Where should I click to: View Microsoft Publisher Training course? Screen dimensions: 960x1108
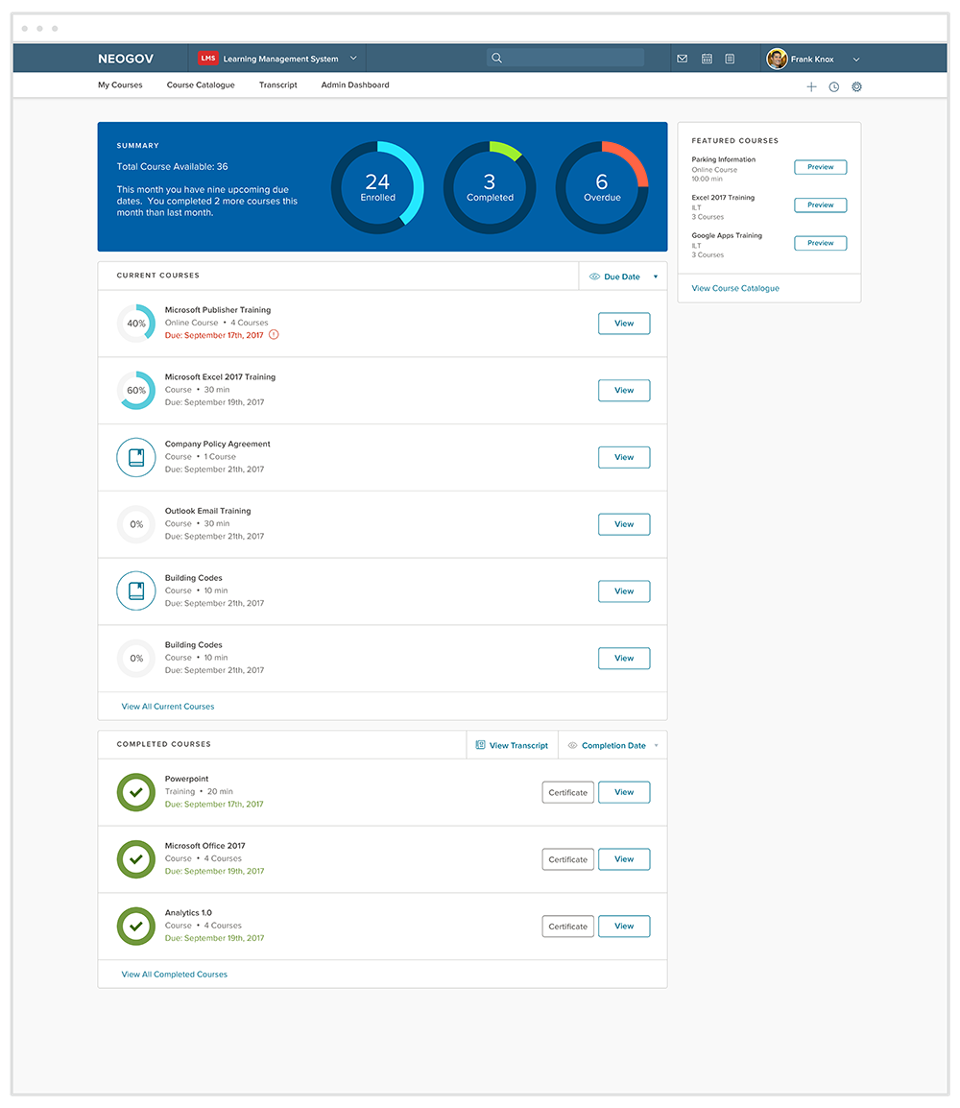point(624,323)
